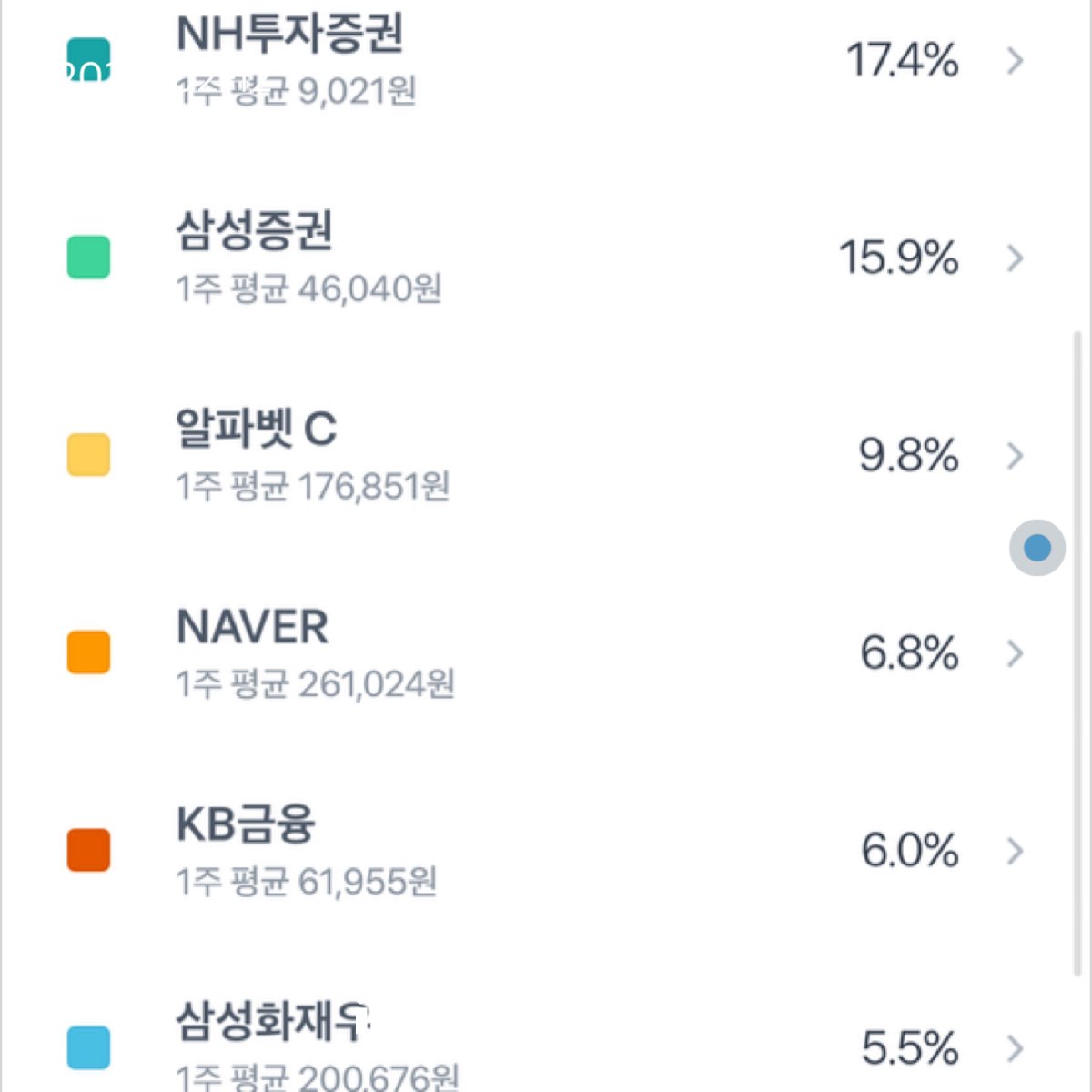Click the 17.4% portfolio weight value
The image size is (1092, 1092).
pos(902,61)
